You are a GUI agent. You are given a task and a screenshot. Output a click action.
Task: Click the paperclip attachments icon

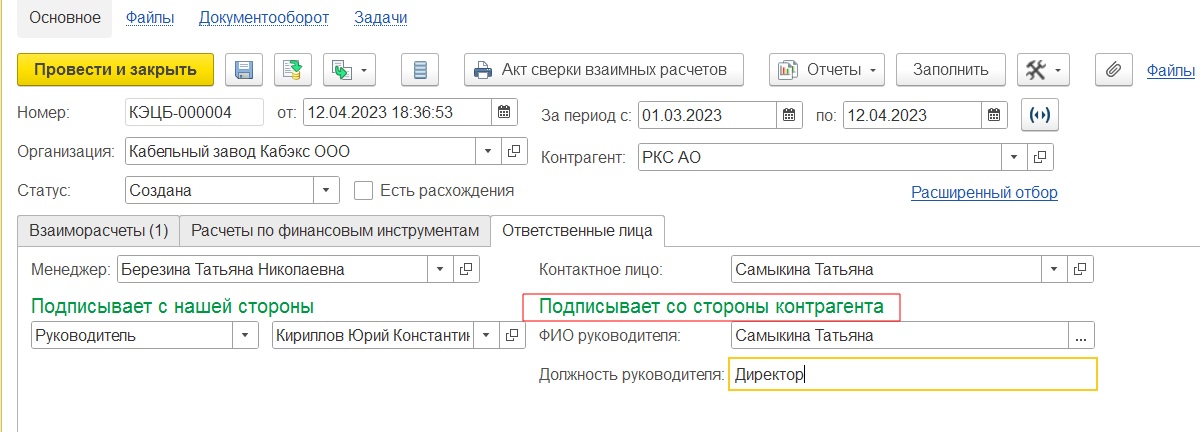point(1112,70)
